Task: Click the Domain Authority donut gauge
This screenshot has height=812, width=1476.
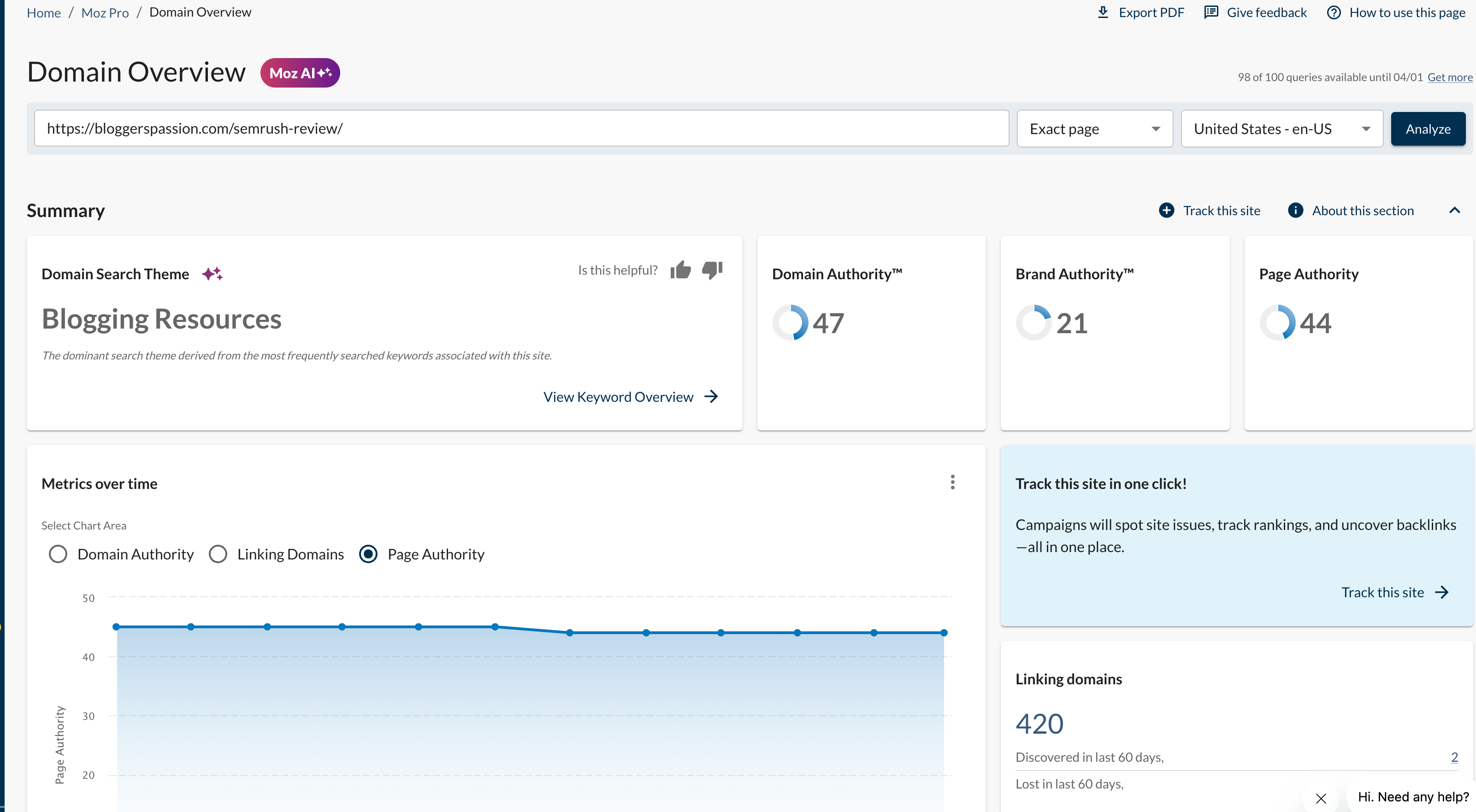Action: point(792,322)
